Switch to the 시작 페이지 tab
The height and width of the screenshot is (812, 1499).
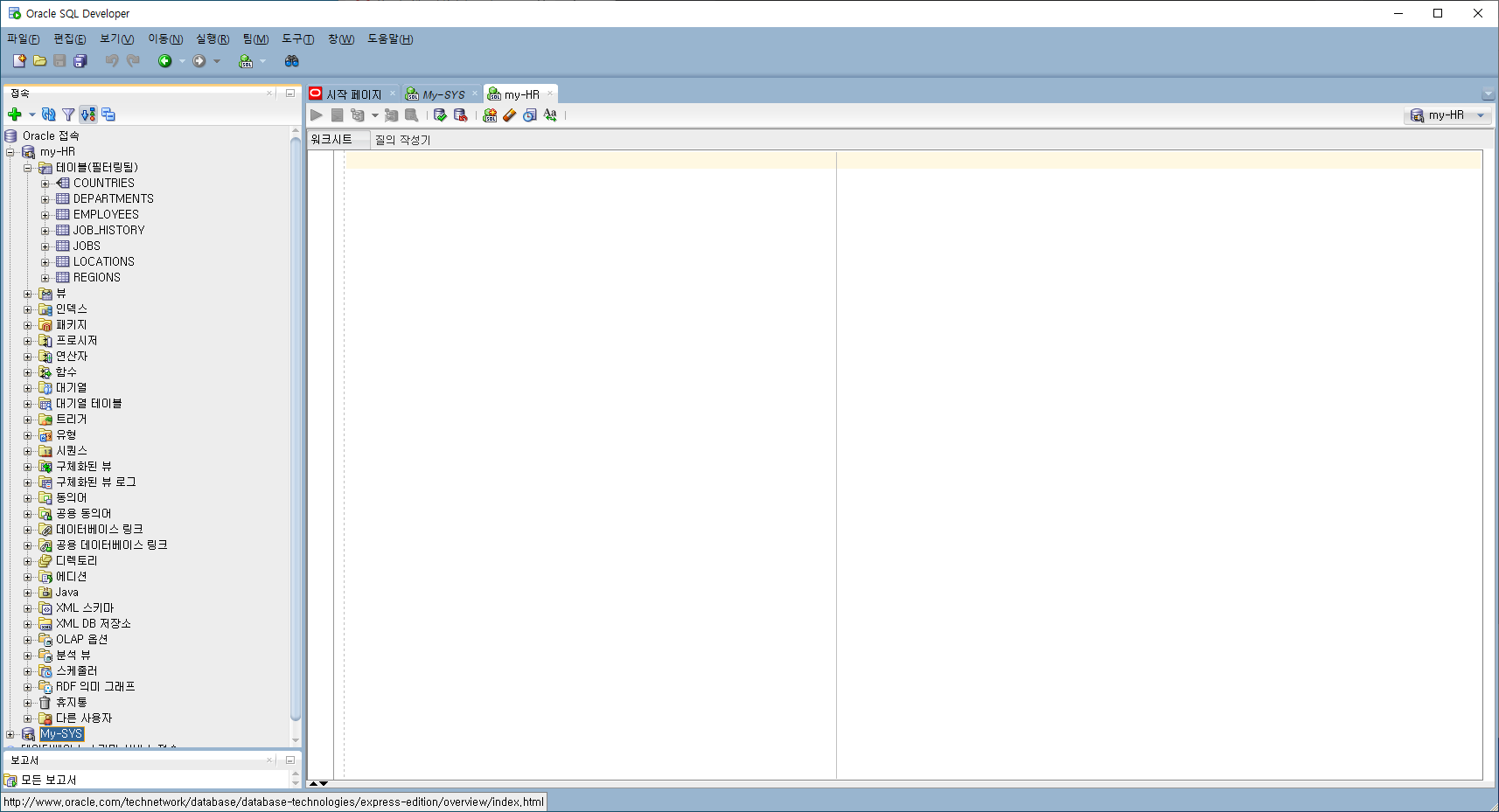coord(353,94)
